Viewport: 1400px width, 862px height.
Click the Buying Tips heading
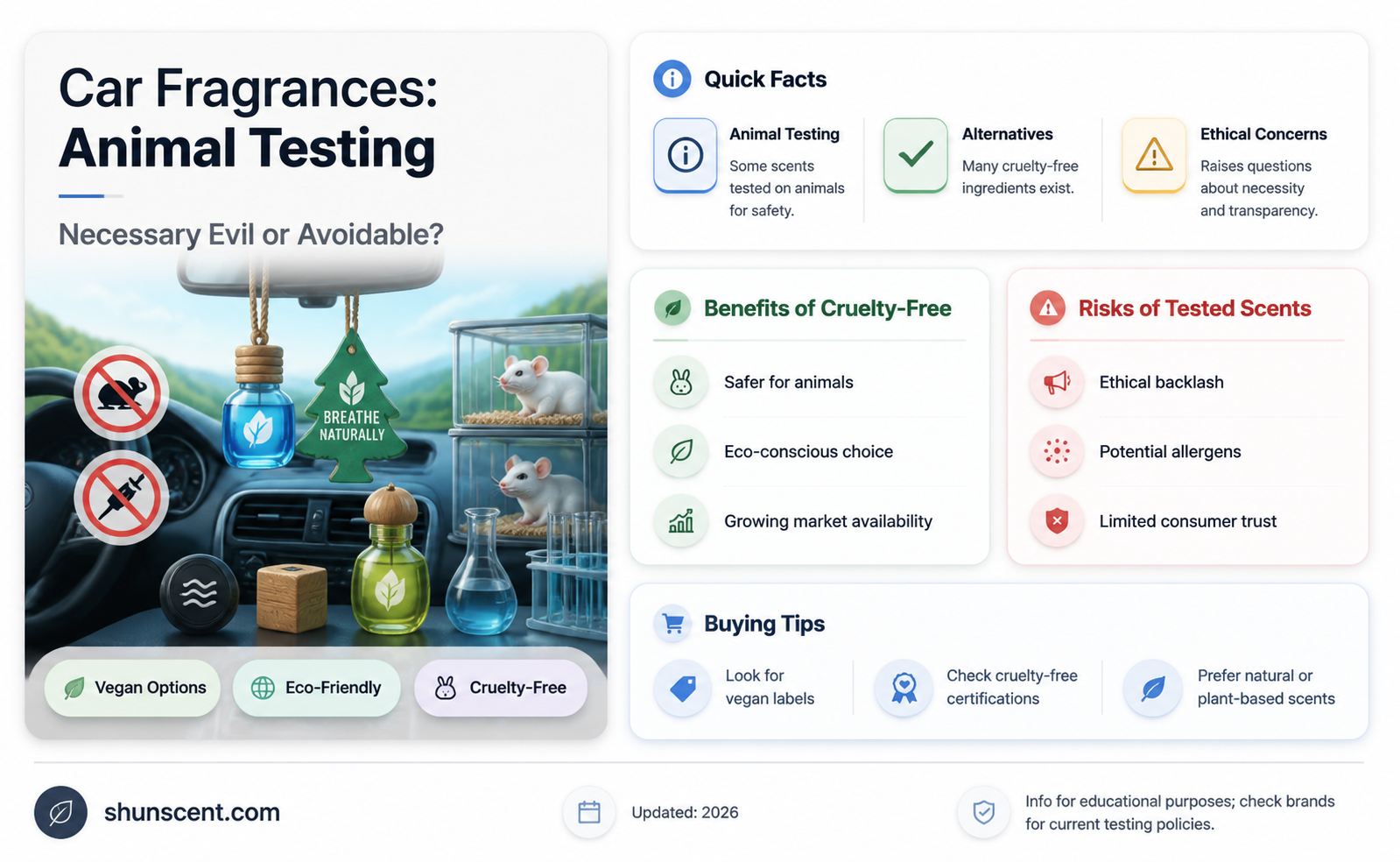[x=764, y=624]
